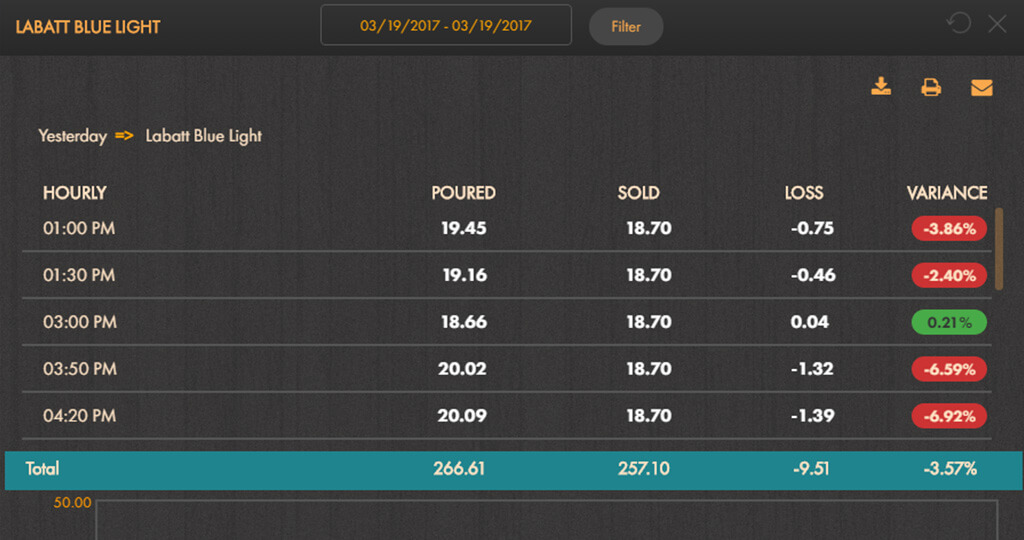Click the Filter button
This screenshot has width=1024, height=540.
(626, 27)
